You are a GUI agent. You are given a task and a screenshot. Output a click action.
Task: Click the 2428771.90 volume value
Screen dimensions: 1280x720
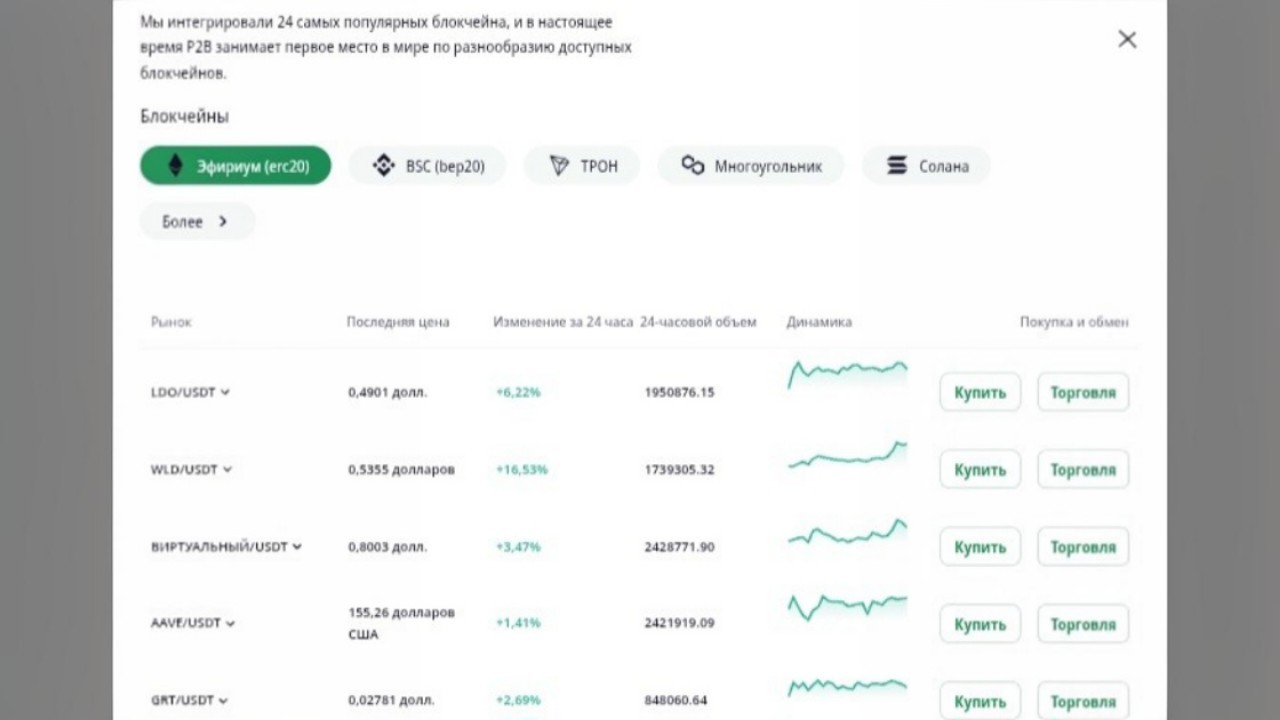pyautogui.click(x=680, y=547)
